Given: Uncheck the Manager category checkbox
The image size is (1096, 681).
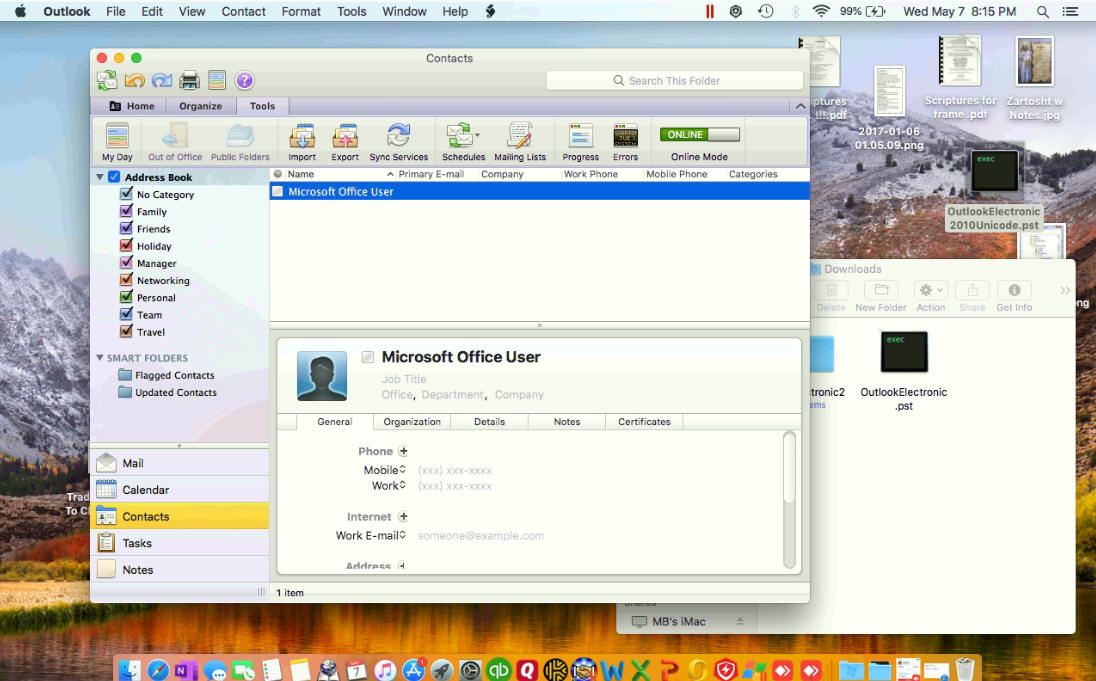Looking at the screenshot, I should (127, 262).
